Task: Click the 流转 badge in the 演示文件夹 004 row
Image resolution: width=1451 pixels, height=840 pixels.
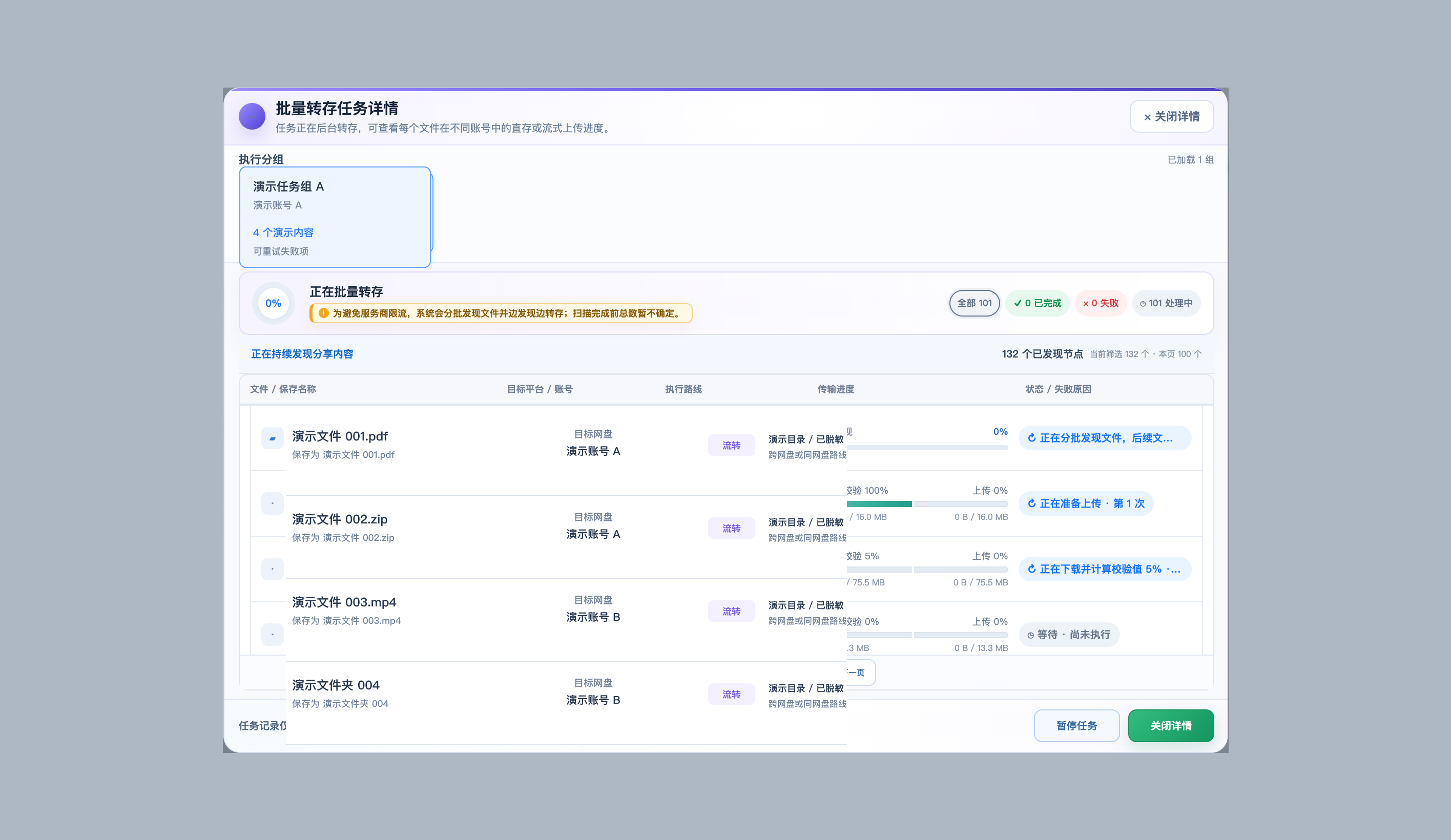Action: (731, 695)
